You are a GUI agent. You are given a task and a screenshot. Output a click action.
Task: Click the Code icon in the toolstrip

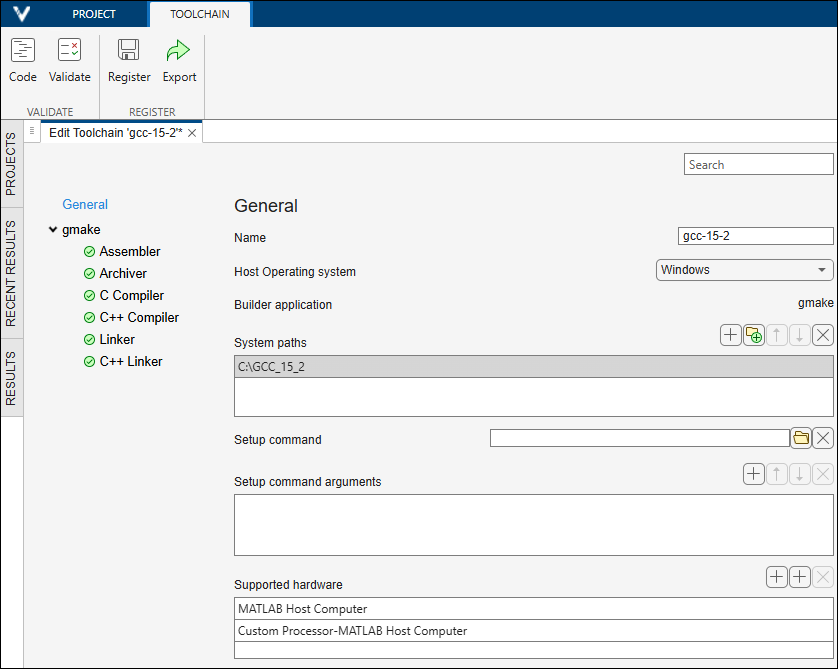22,51
